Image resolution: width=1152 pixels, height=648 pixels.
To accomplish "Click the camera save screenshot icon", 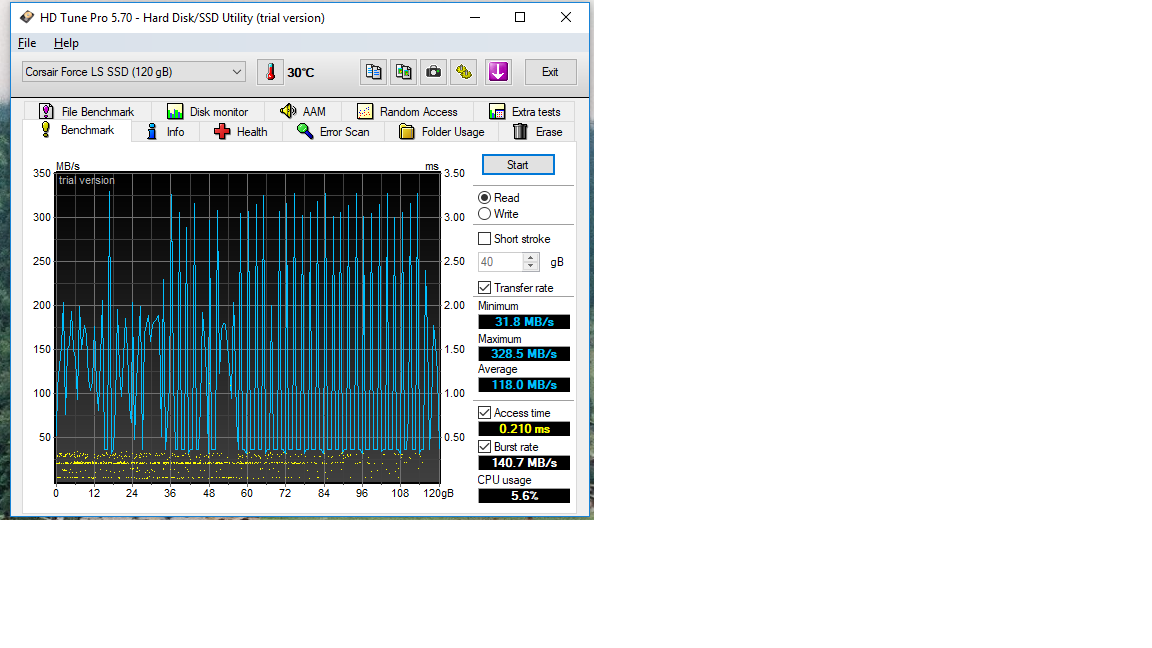I will (x=434, y=72).
